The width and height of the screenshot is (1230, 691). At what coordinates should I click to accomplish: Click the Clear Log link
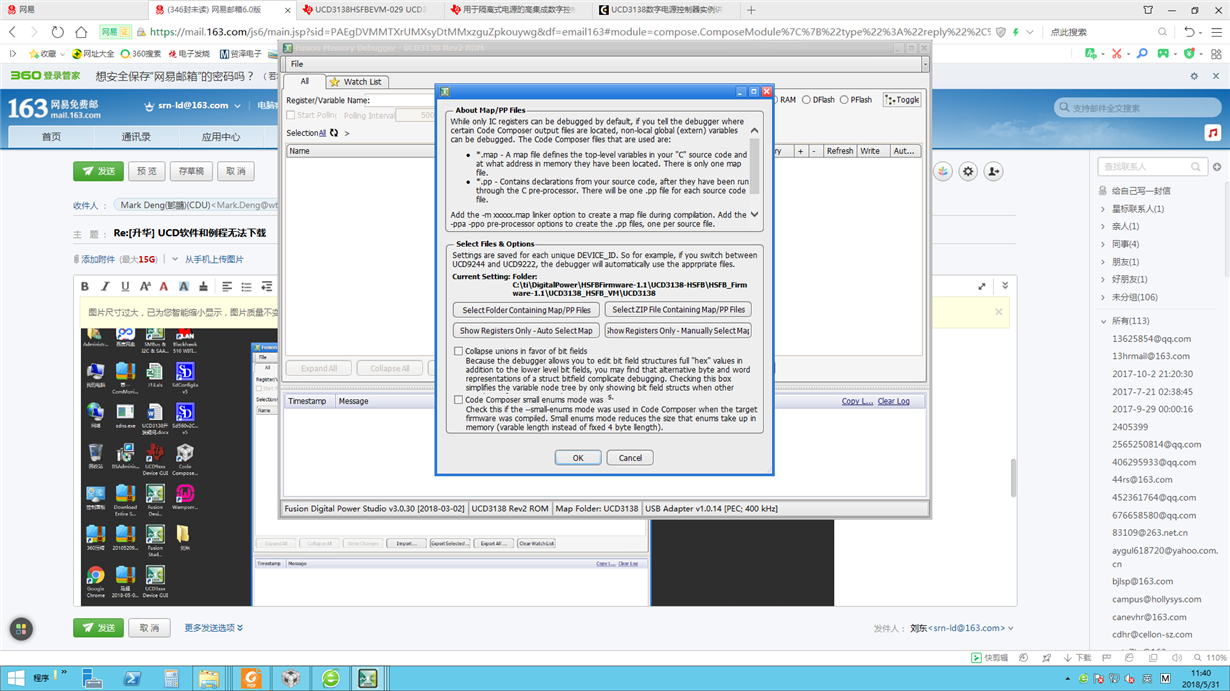894,401
